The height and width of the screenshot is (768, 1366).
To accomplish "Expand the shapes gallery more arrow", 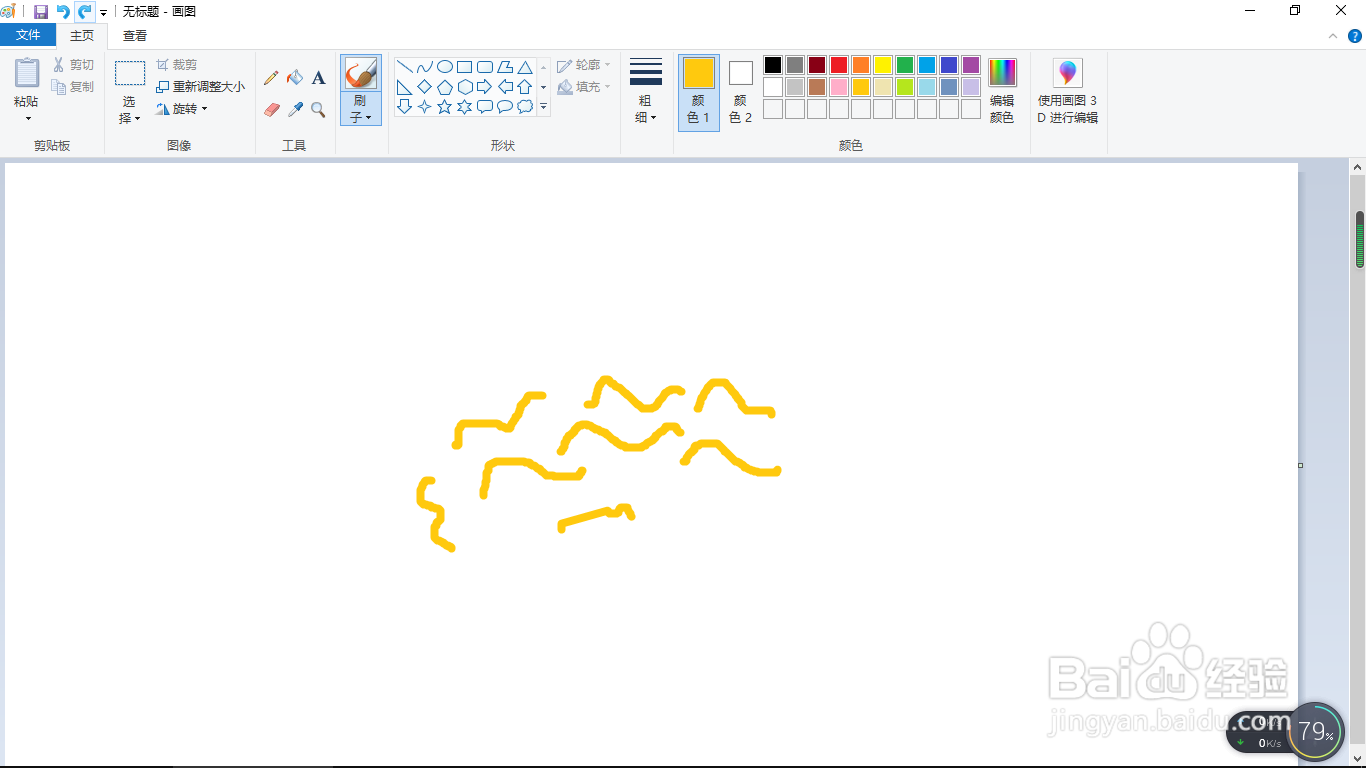I will click(544, 106).
